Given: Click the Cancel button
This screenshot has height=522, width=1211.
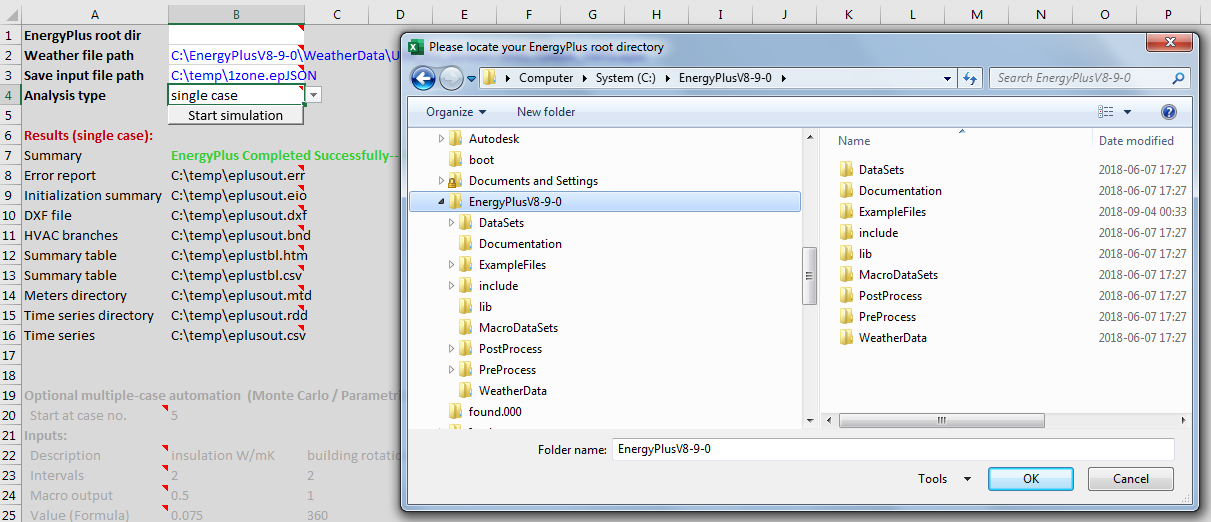Looking at the screenshot, I should pos(1131,479).
